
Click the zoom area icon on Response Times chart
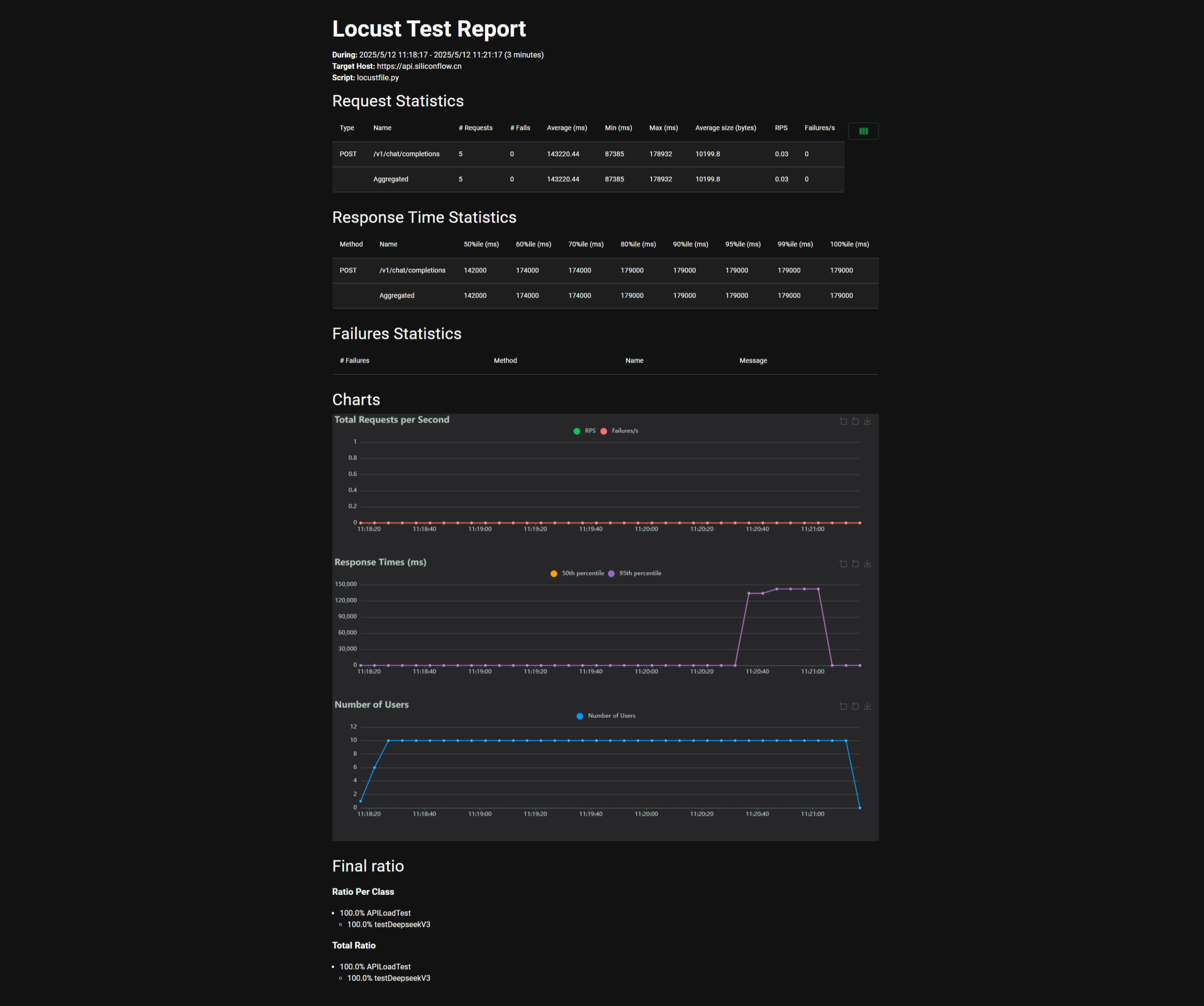pos(843,564)
